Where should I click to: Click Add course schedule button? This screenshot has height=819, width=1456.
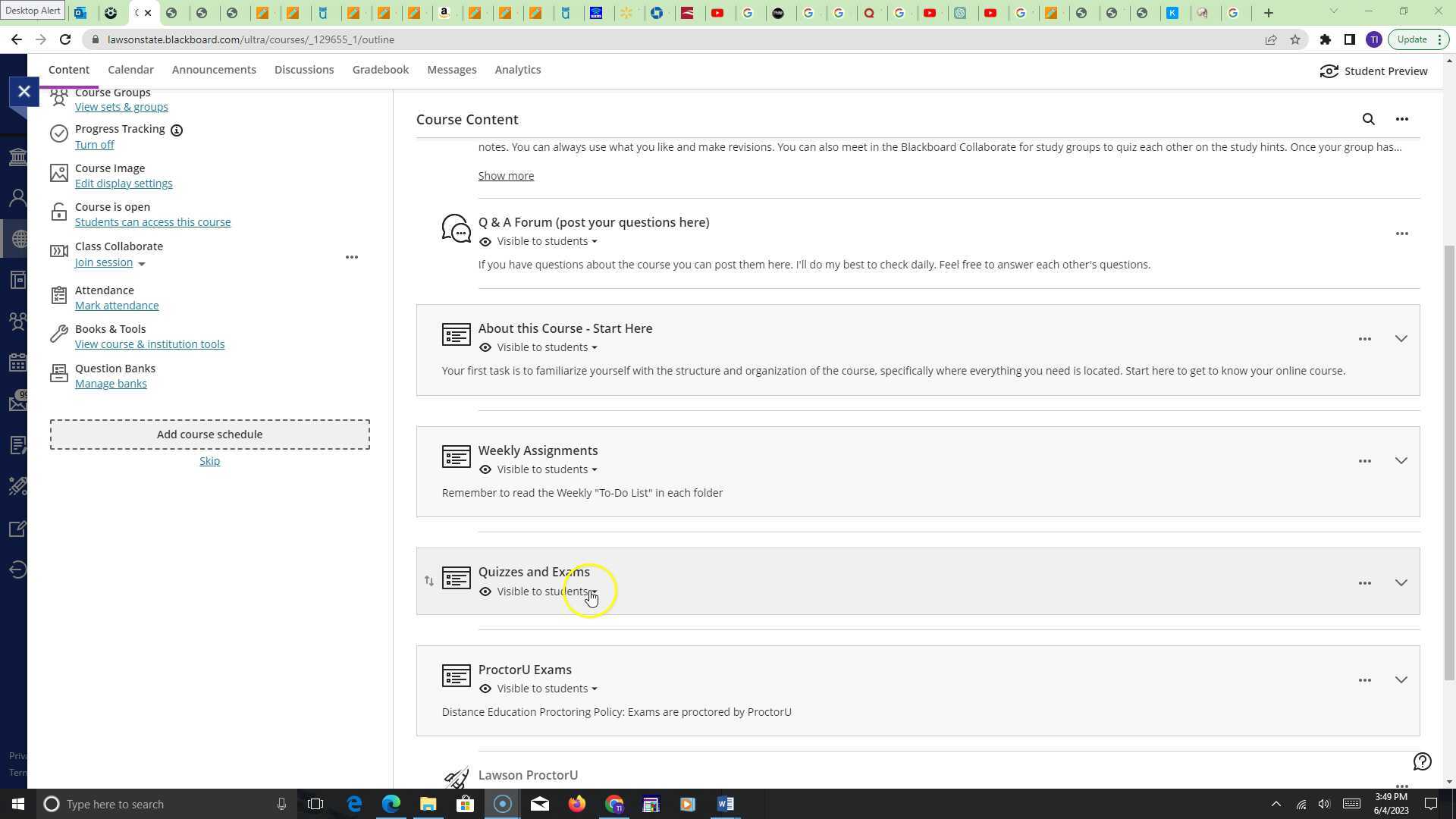pyautogui.click(x=209, y=435)
